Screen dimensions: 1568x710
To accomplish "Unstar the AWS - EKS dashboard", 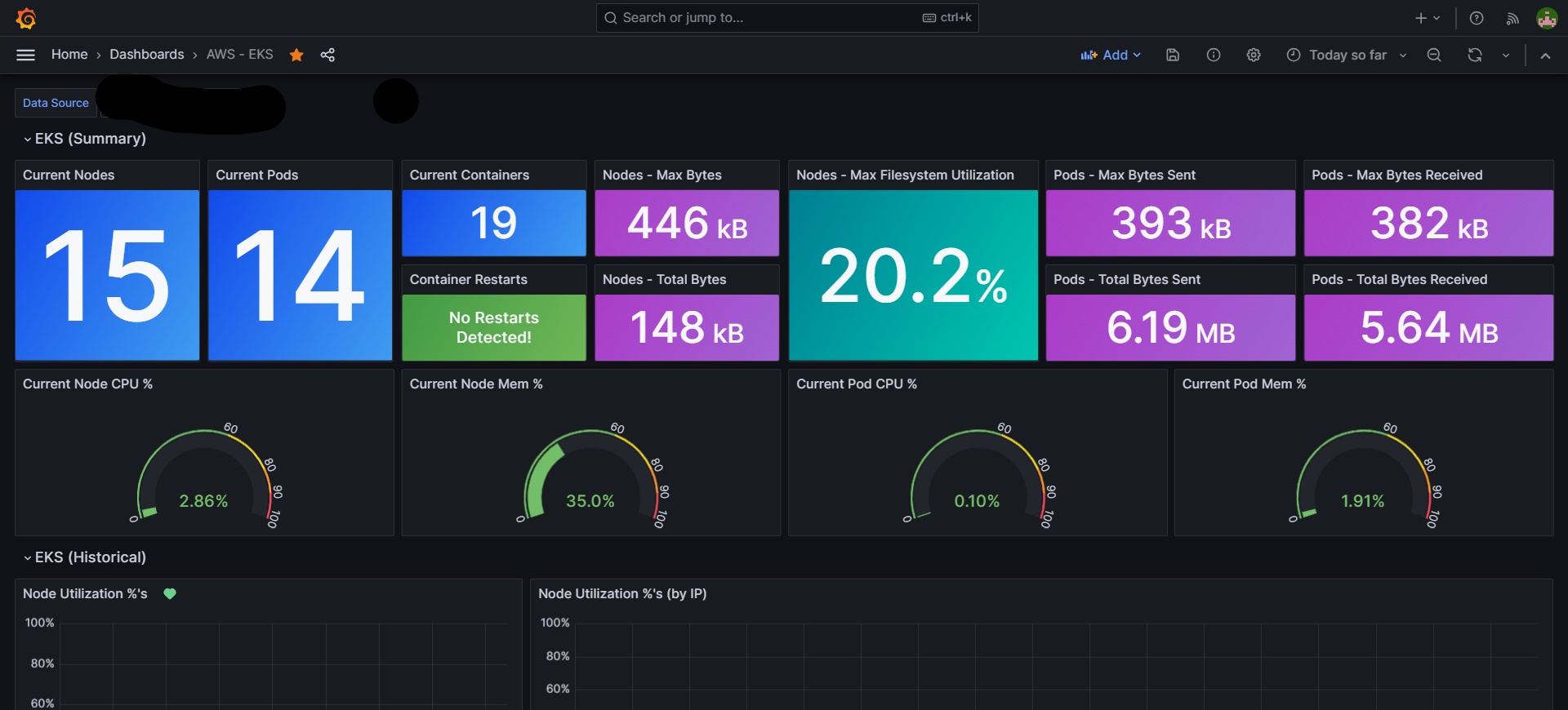I will click(296, 55).
